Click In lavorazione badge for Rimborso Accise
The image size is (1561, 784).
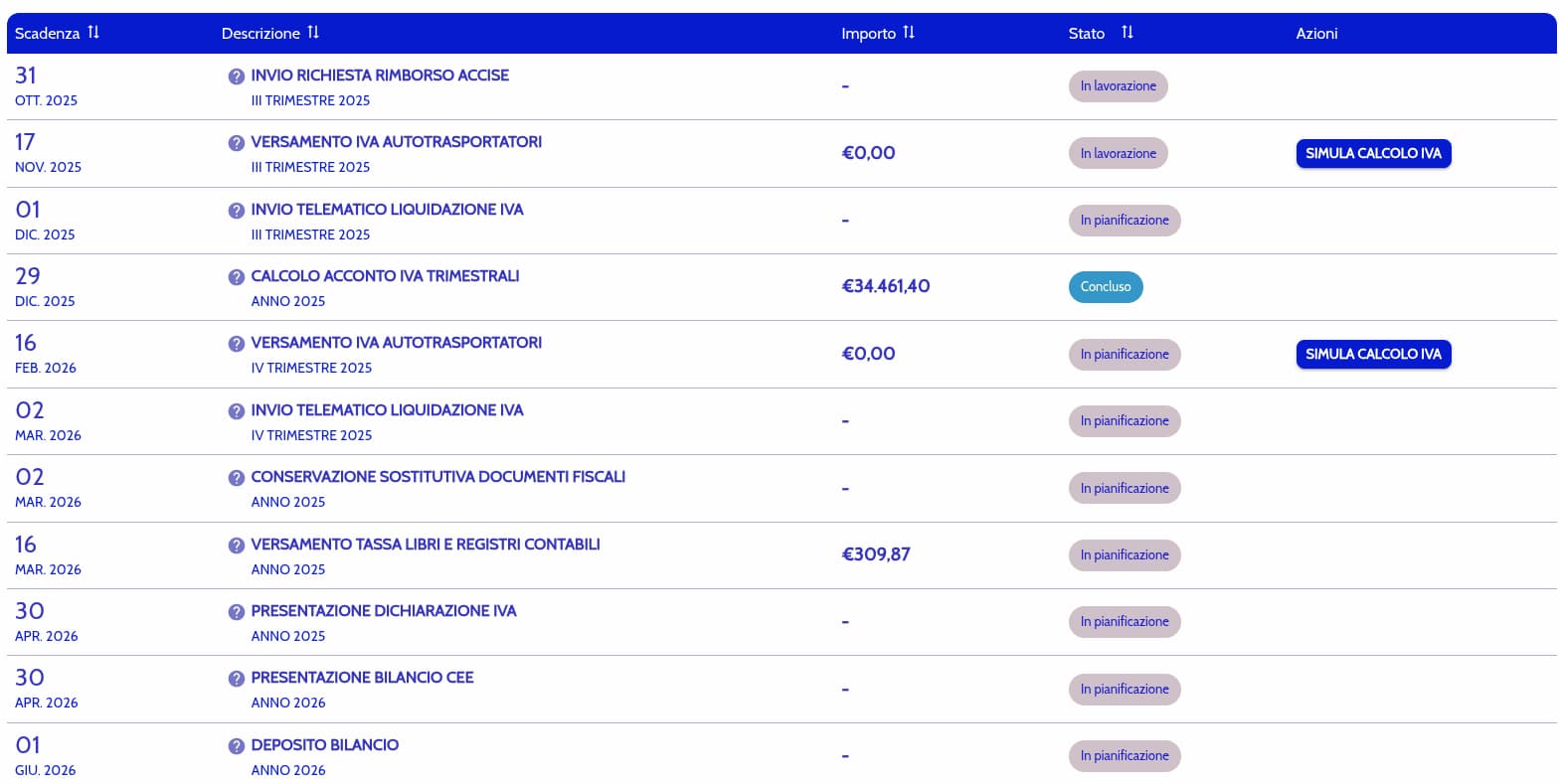[x=1118, y=86]
